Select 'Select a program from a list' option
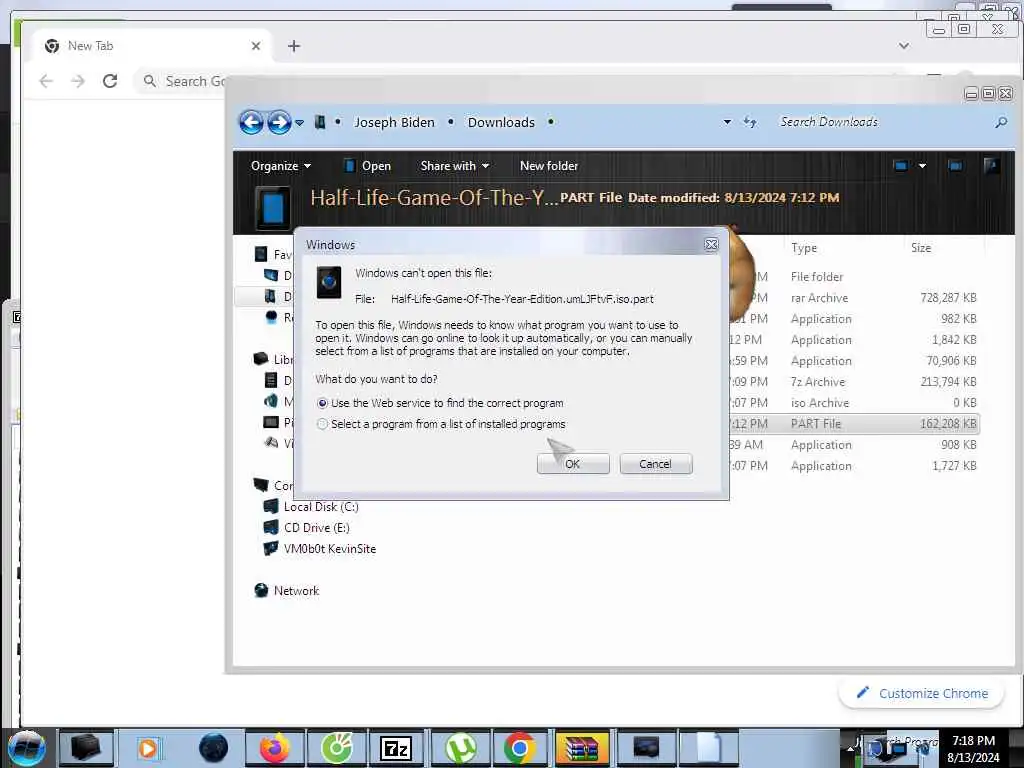Image resolution: width=1024 pixels, height=768 pixels. coord(322,424)
